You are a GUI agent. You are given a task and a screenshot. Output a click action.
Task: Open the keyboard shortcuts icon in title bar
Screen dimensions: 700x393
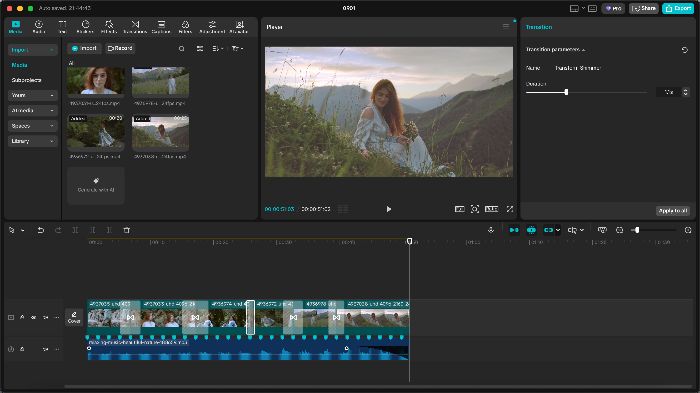tap(592, 8)
